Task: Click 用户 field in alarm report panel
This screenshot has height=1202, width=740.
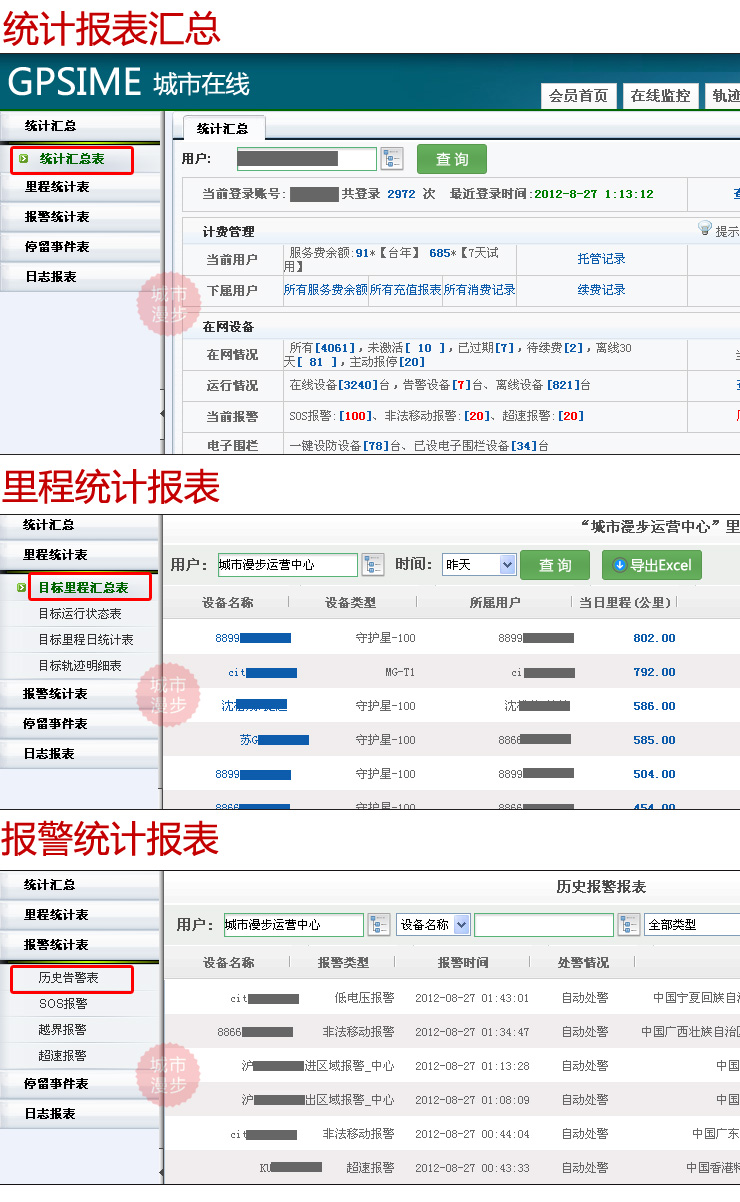Action: [x=294, y=925]
